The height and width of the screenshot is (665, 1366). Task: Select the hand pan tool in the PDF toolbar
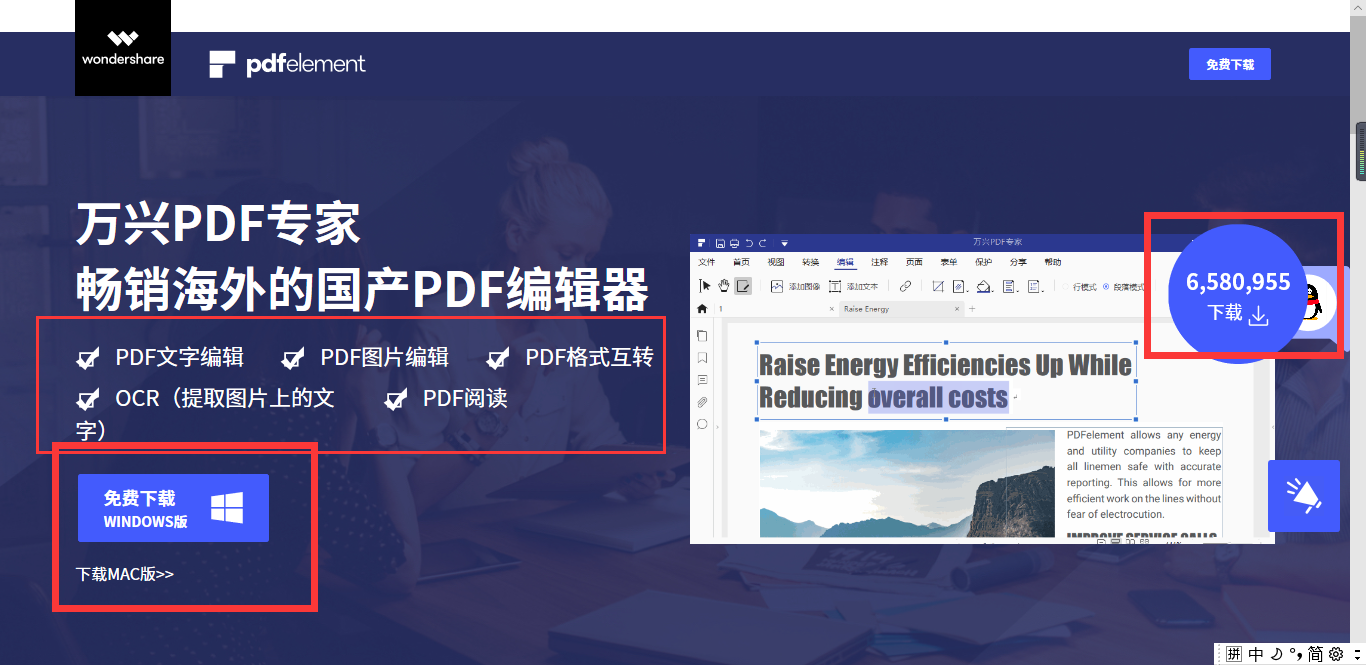click(x=723, y=286)
